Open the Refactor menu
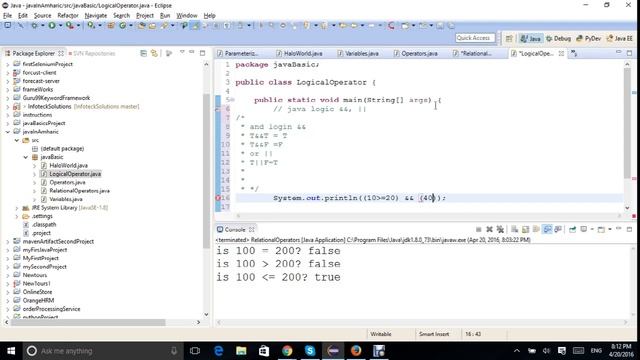 pos(68,16)
